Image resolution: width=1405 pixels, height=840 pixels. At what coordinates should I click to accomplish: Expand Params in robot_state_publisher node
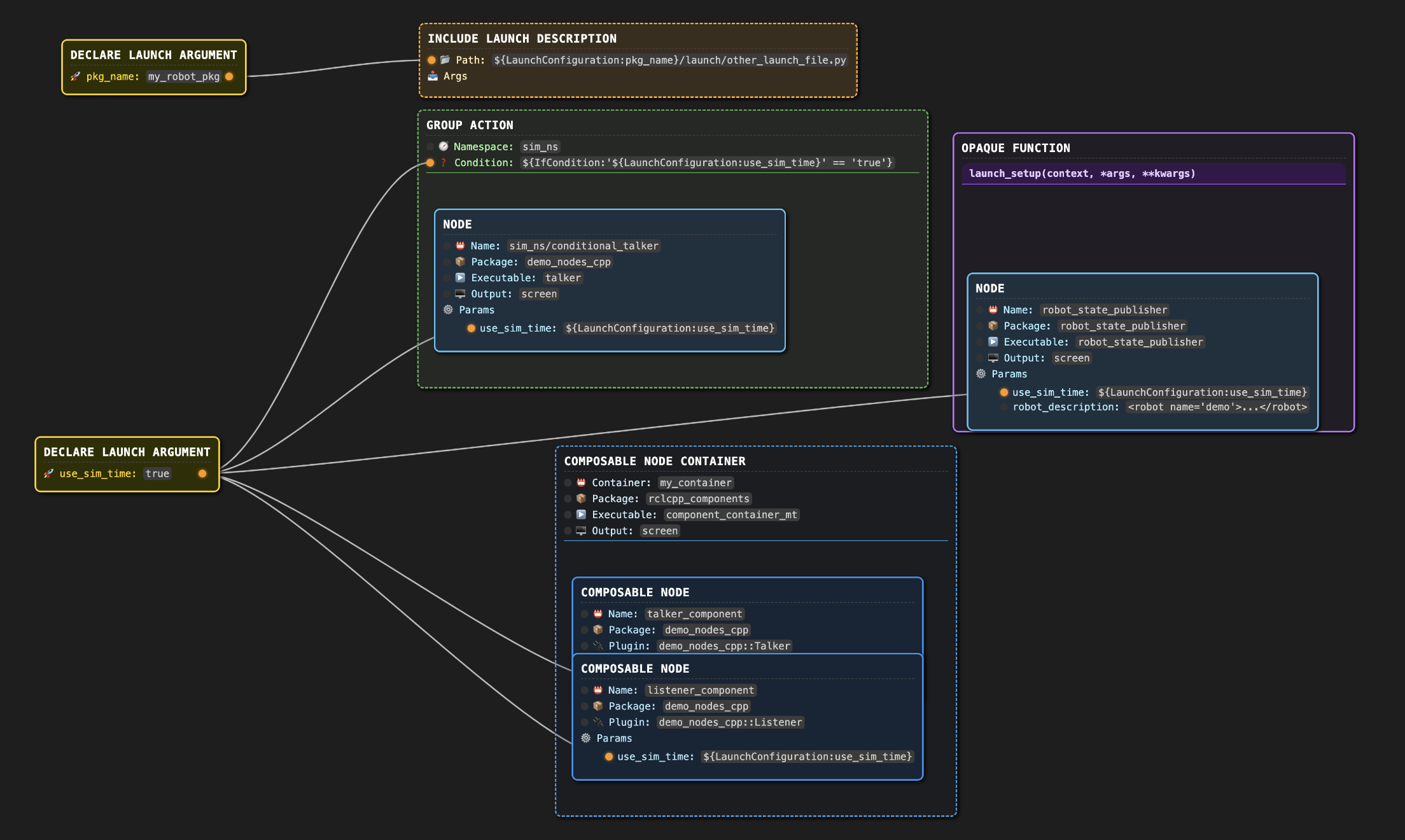(x=1009, y=374)
